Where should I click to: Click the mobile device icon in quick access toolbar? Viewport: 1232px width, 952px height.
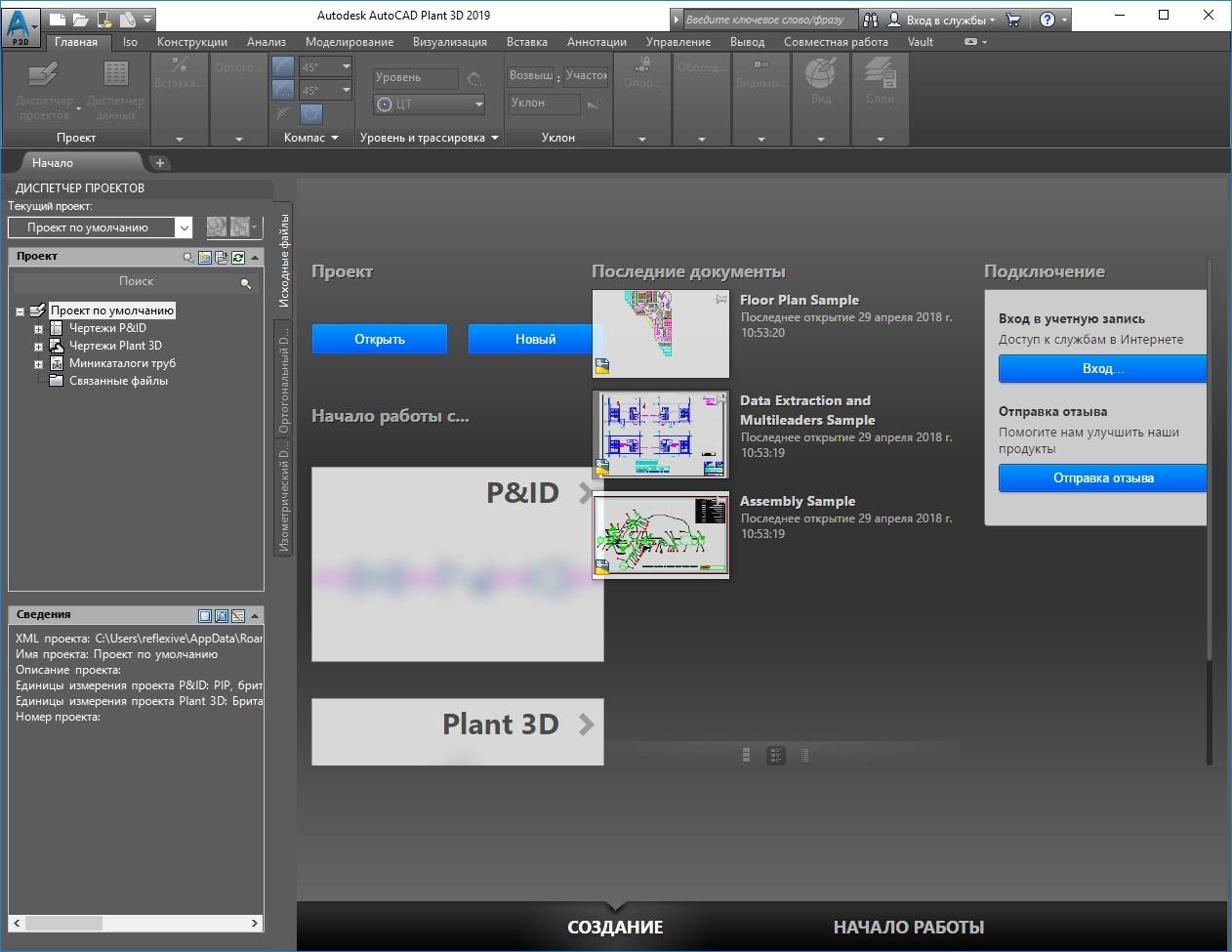tap(104, 19)
